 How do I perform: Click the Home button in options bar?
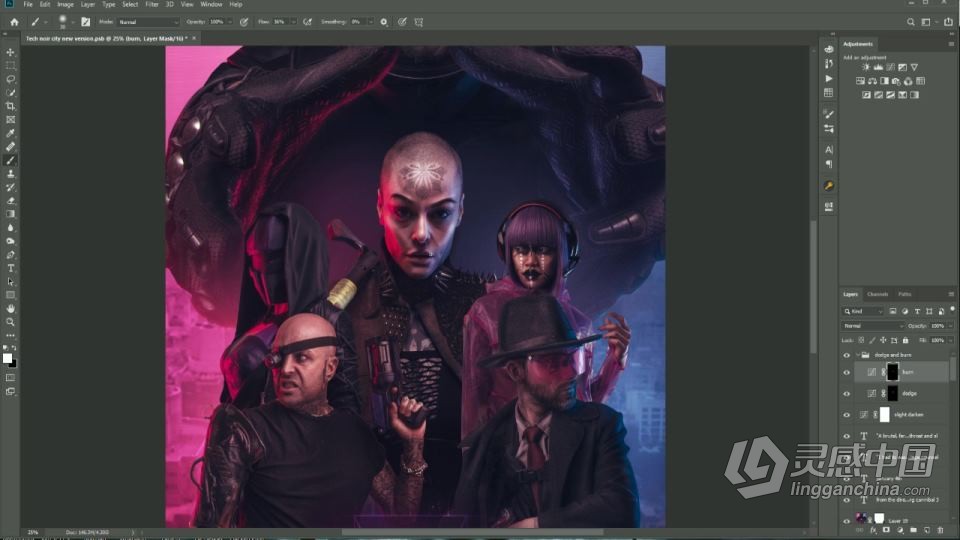point(14,22)
